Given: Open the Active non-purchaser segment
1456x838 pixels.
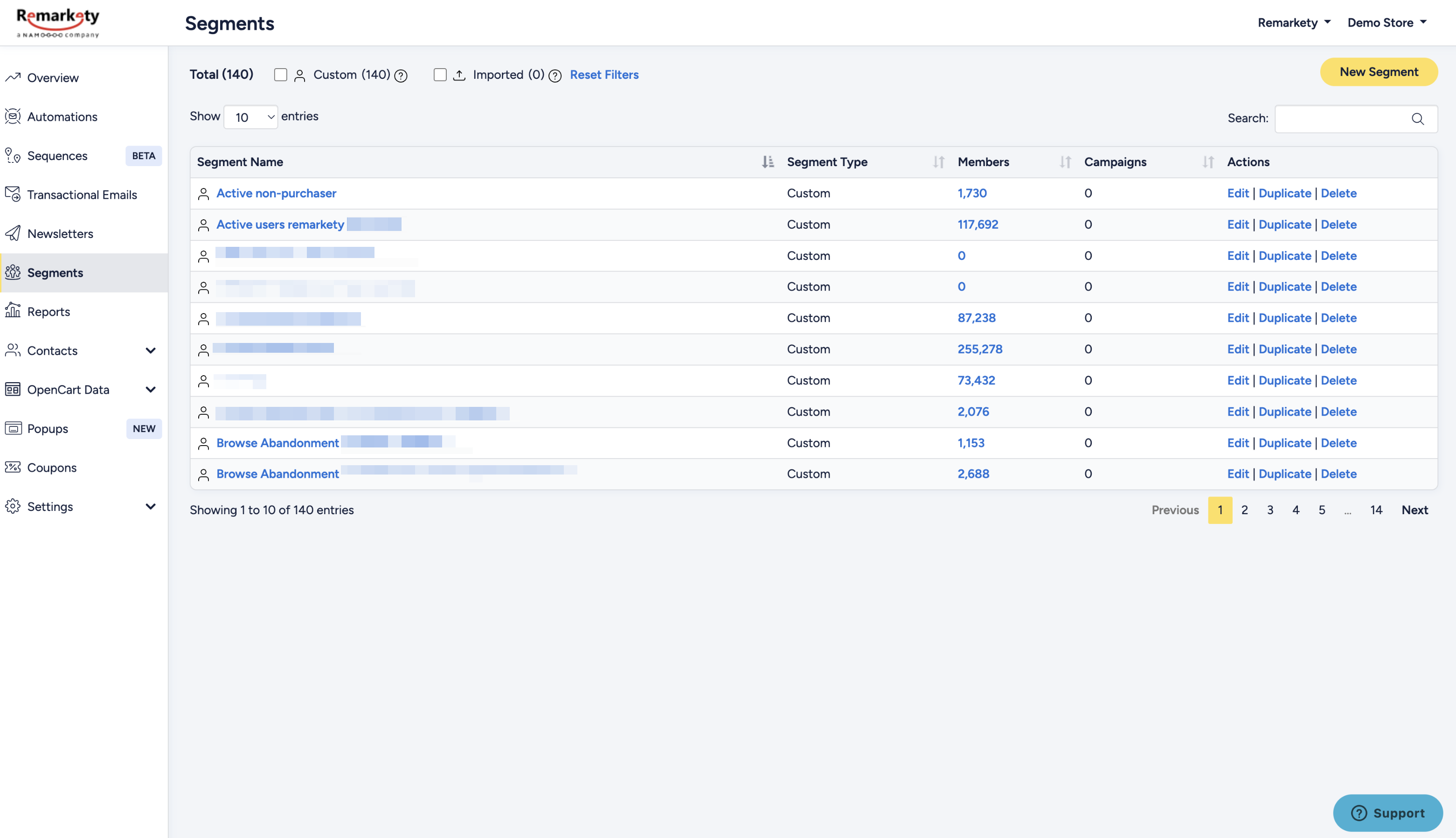Looking at the screenshot, I should [276, 193].
